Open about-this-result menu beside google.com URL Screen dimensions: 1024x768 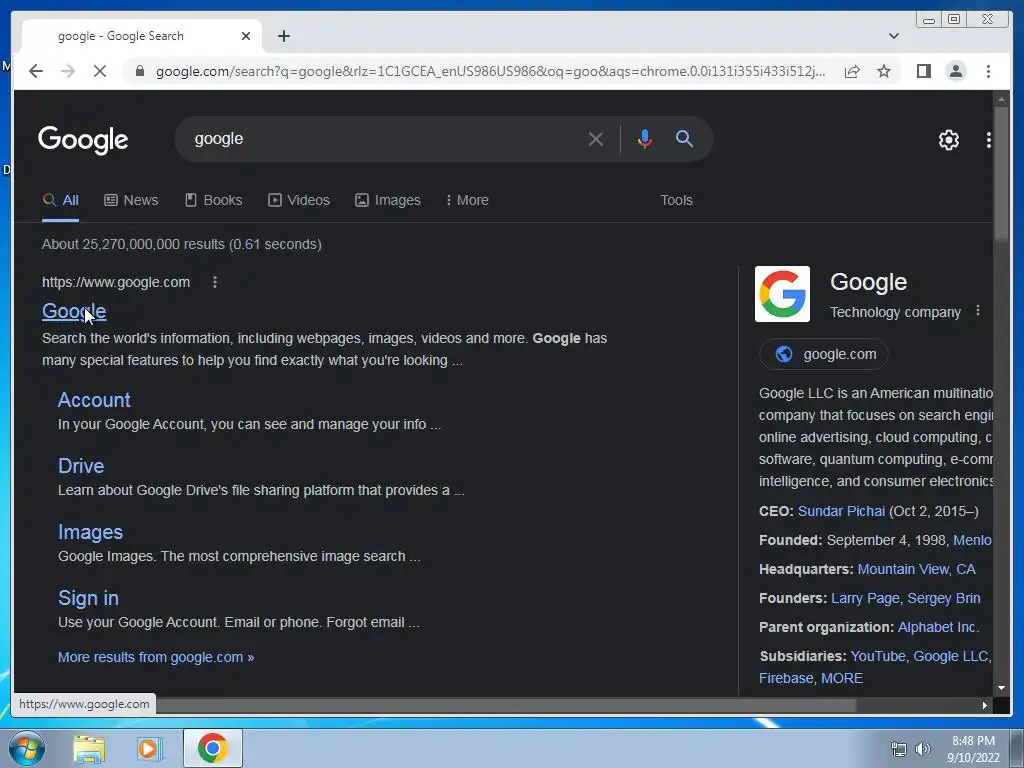click(215, 282)
